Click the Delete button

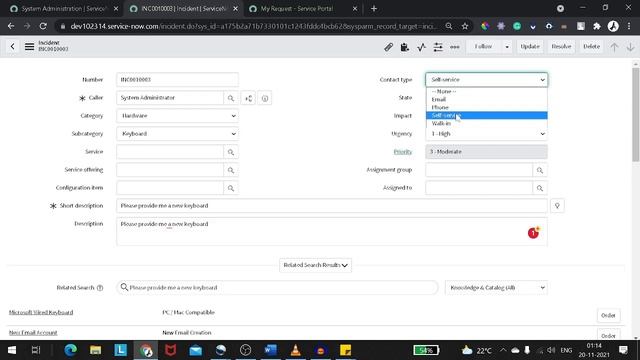point(591,47)
